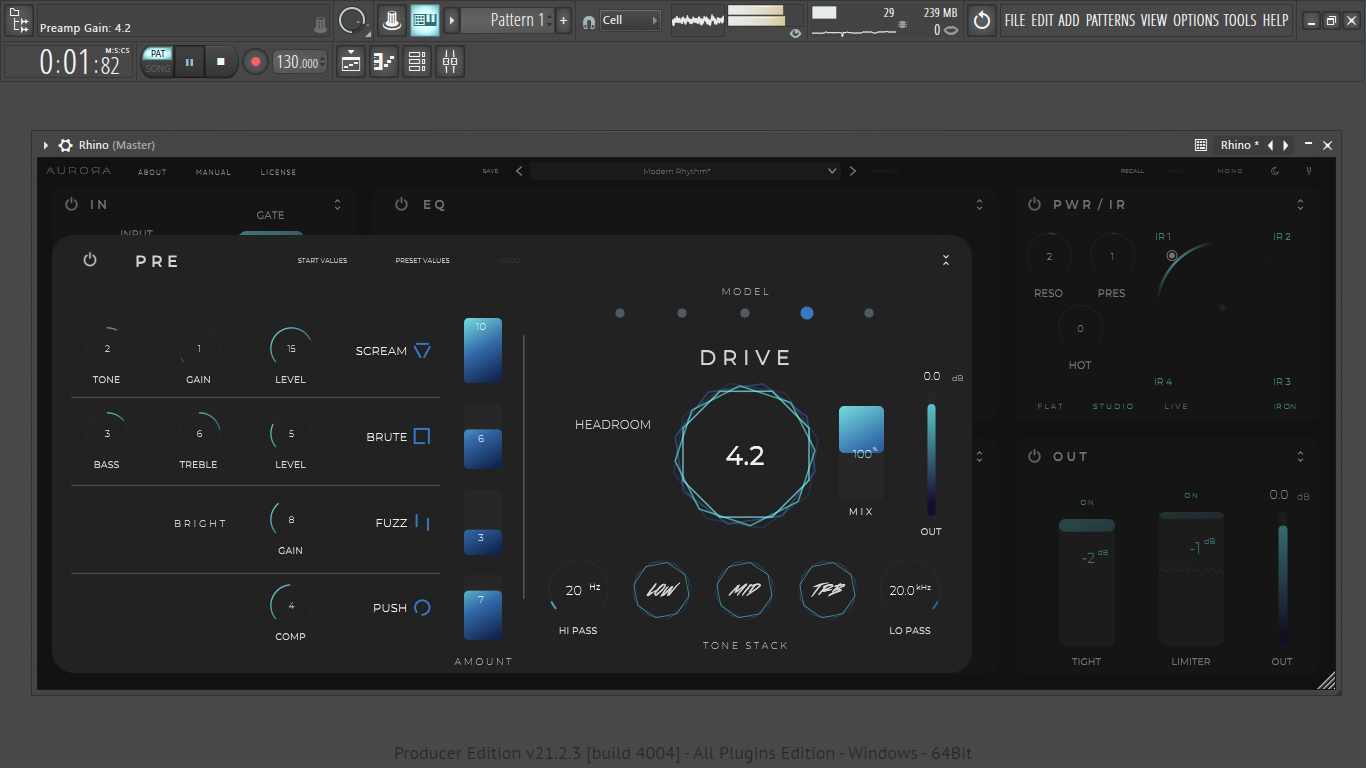The height and width of the screenshot is (768, 1366).
Task: Click the record button
Action: 255,62
